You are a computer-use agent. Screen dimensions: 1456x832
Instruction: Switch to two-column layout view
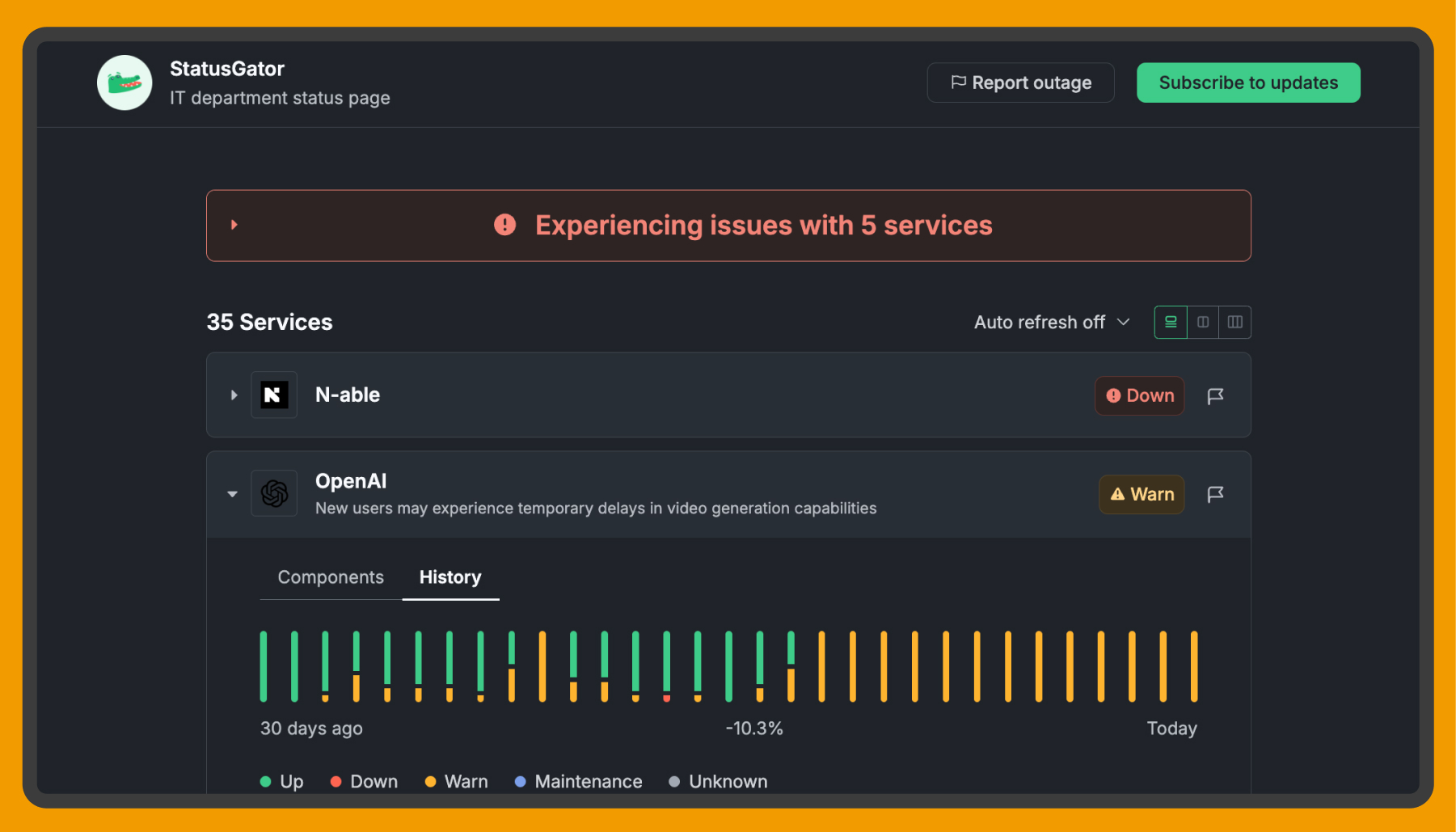click(x=1203, y=322)
